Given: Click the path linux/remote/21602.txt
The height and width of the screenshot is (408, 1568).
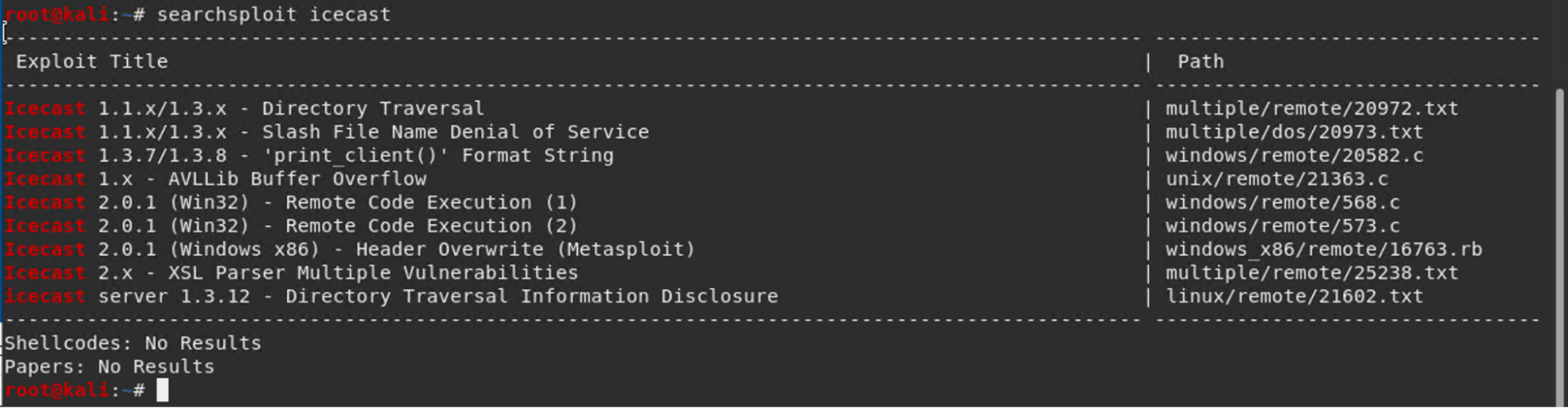Looking at the screenshot, I should (x=1293, y=297).
